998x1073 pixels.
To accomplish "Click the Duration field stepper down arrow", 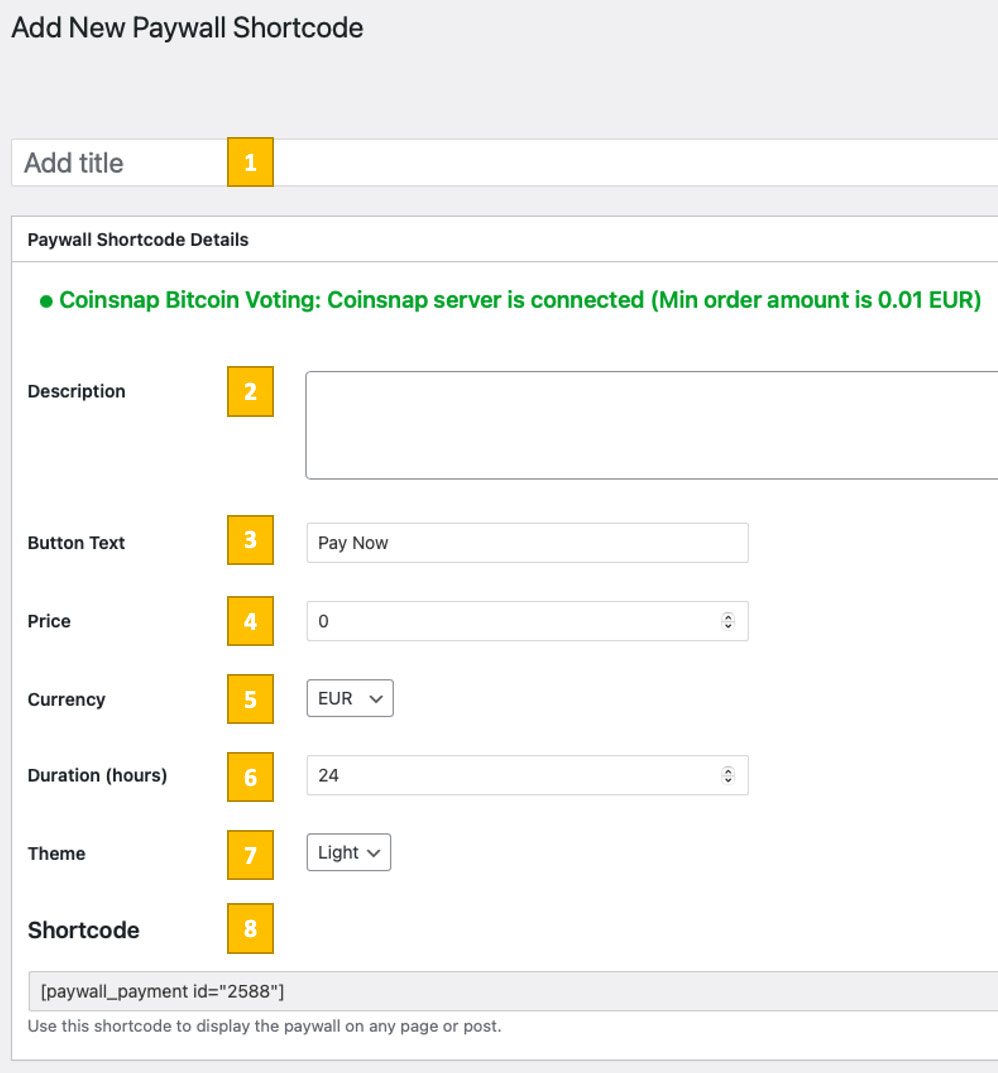I will coord(729,779).
